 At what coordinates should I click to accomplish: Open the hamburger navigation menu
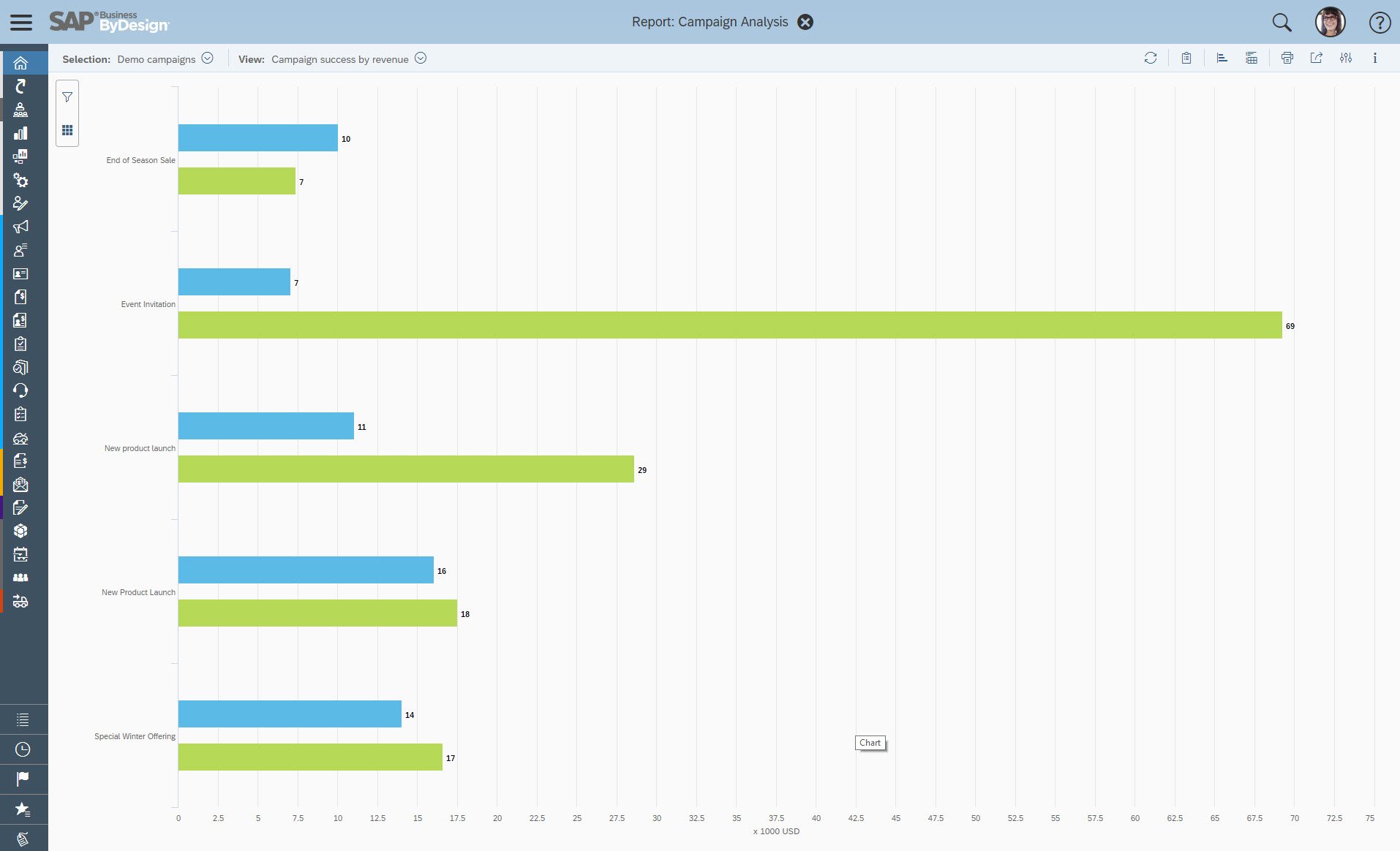click(21, 22)
